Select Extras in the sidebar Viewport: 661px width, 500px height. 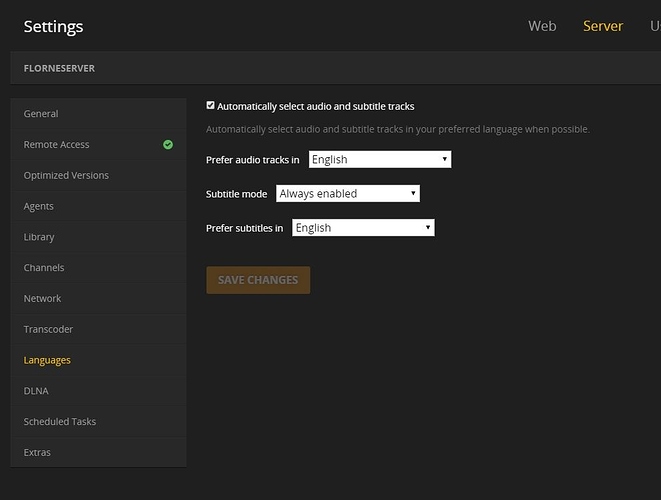pos(37,453)
